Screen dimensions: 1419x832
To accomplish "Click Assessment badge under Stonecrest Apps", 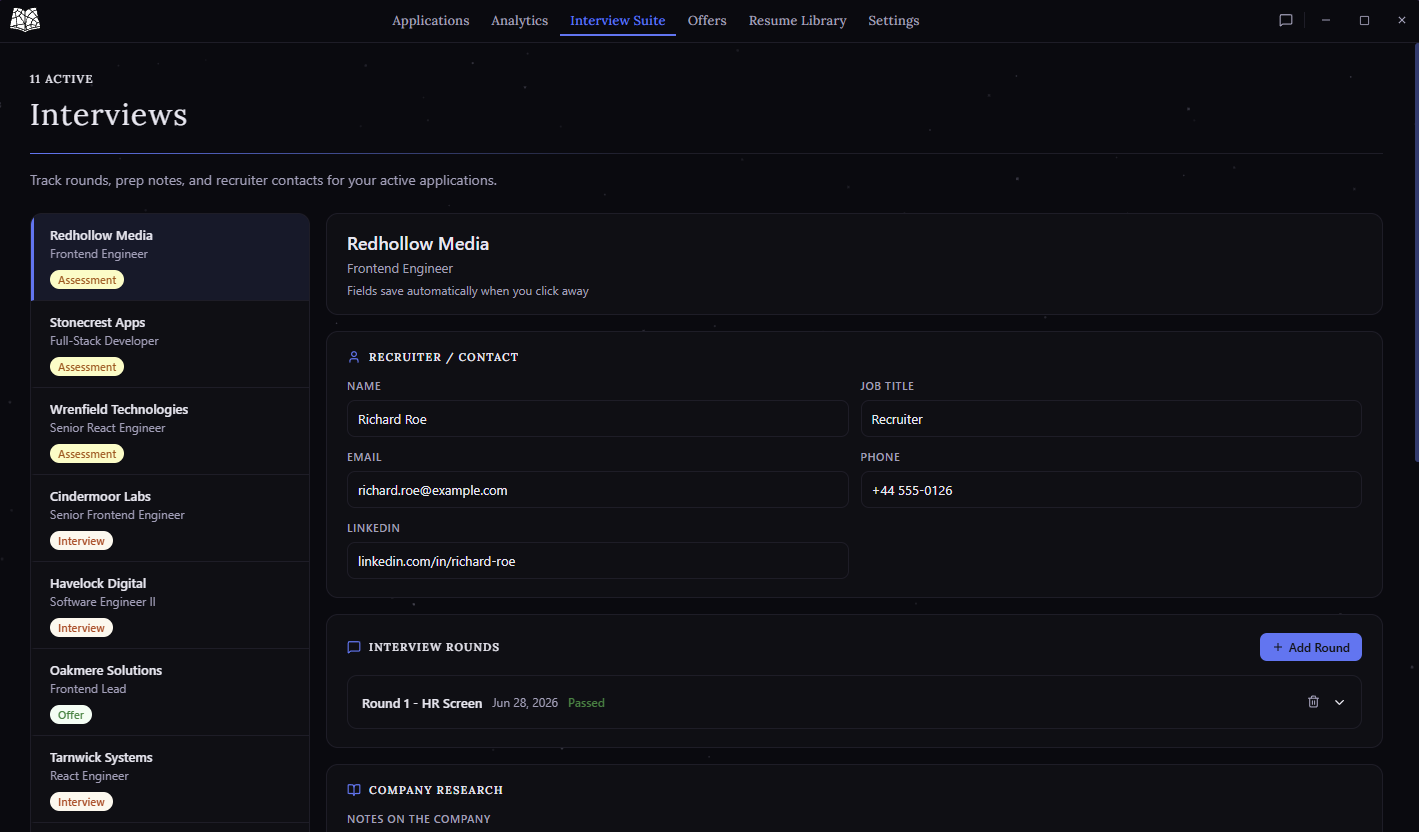I will coord(87,367).
